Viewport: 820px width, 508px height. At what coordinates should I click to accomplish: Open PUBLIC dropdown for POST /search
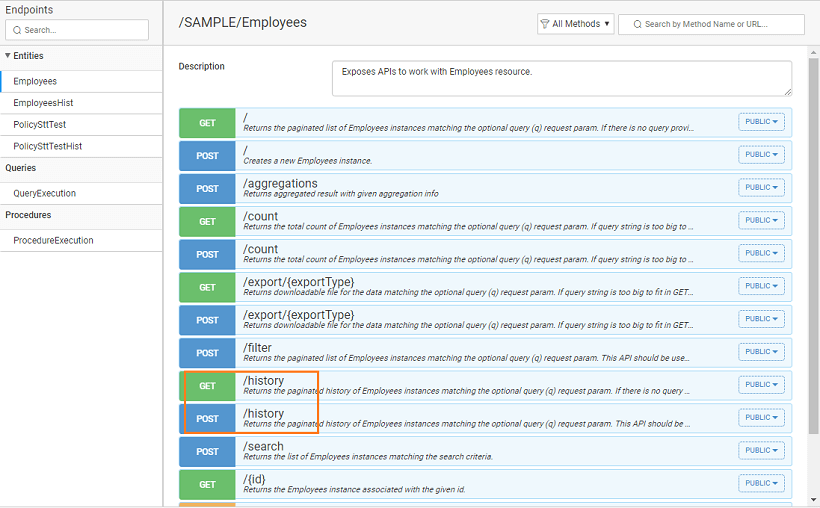pyautogui.click(x=761, y=451)
